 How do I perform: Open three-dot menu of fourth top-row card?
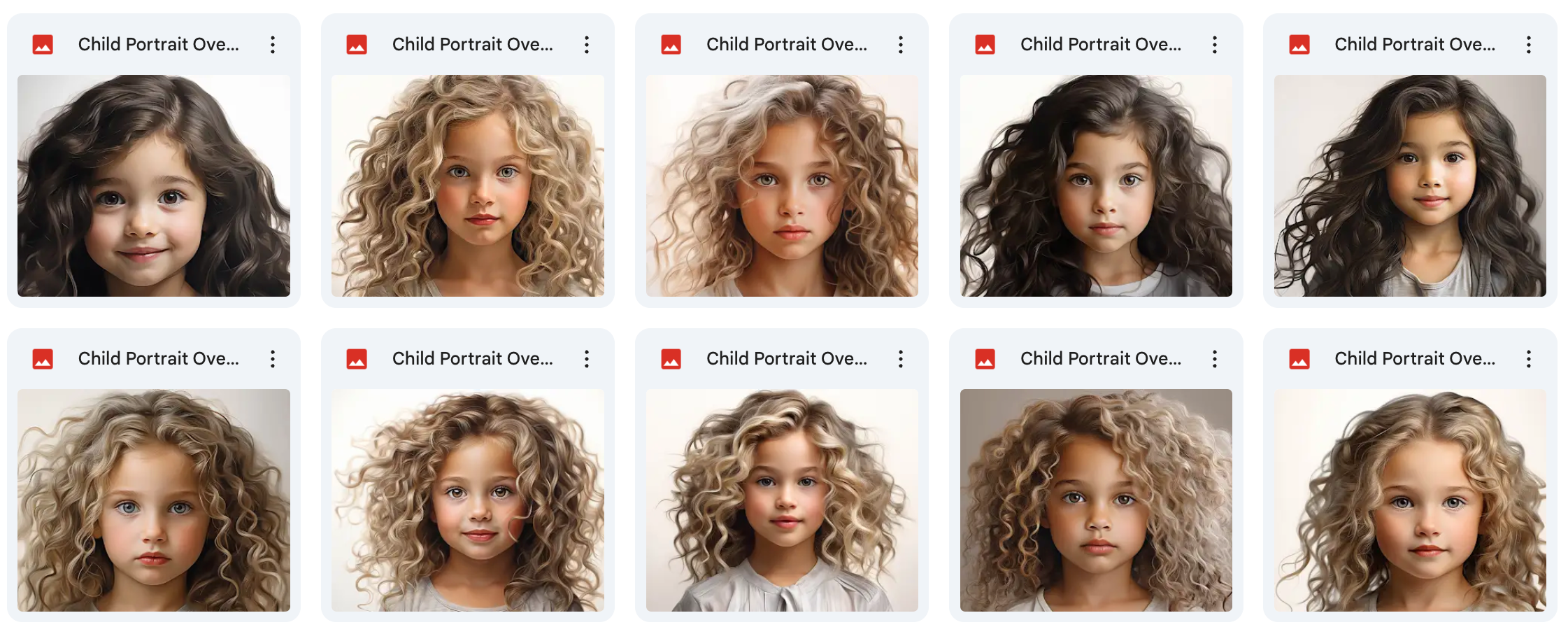tap(1215, 45)
